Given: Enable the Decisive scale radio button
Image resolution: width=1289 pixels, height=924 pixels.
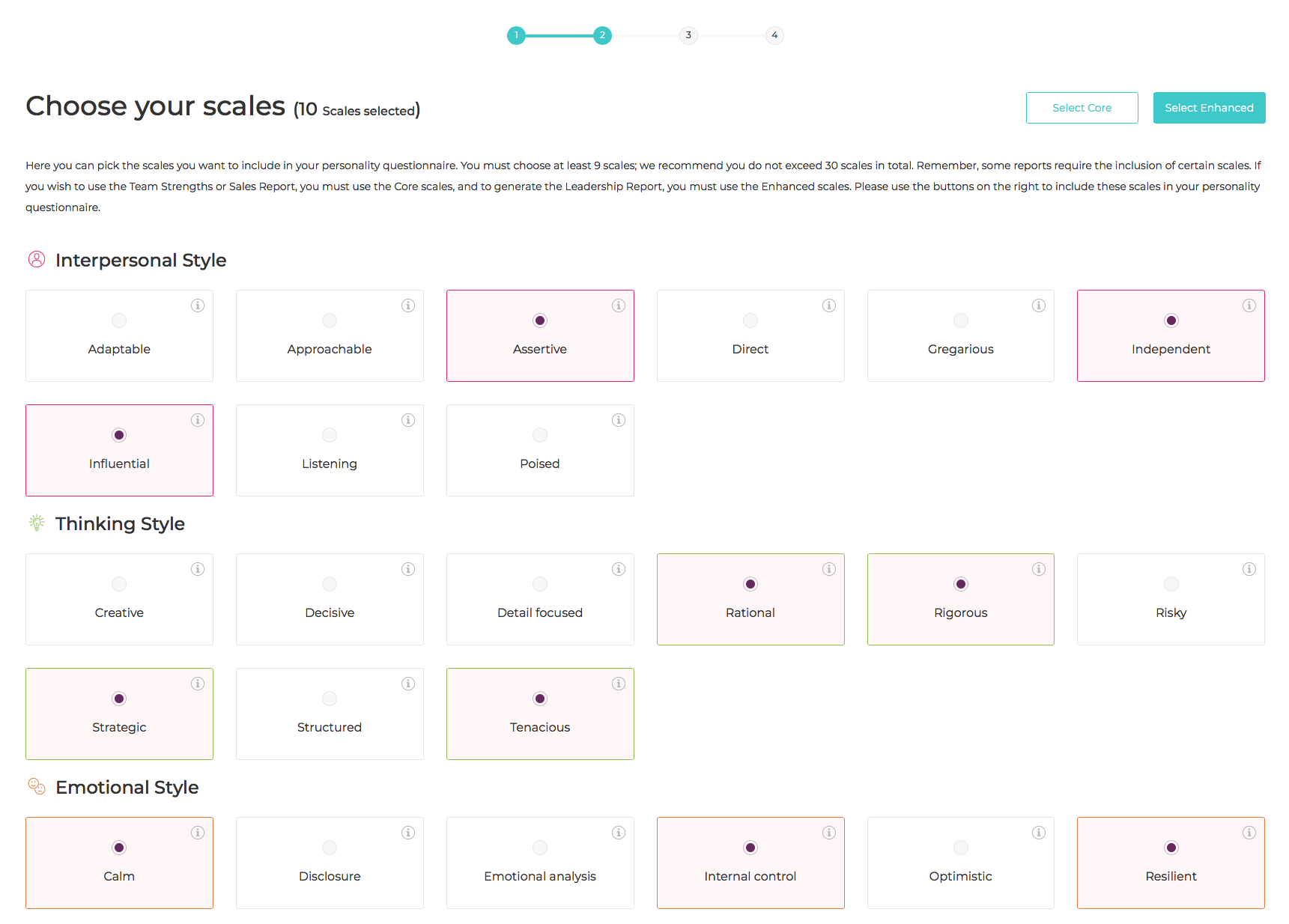Looking at the screenshot, I should click(330, 584).
